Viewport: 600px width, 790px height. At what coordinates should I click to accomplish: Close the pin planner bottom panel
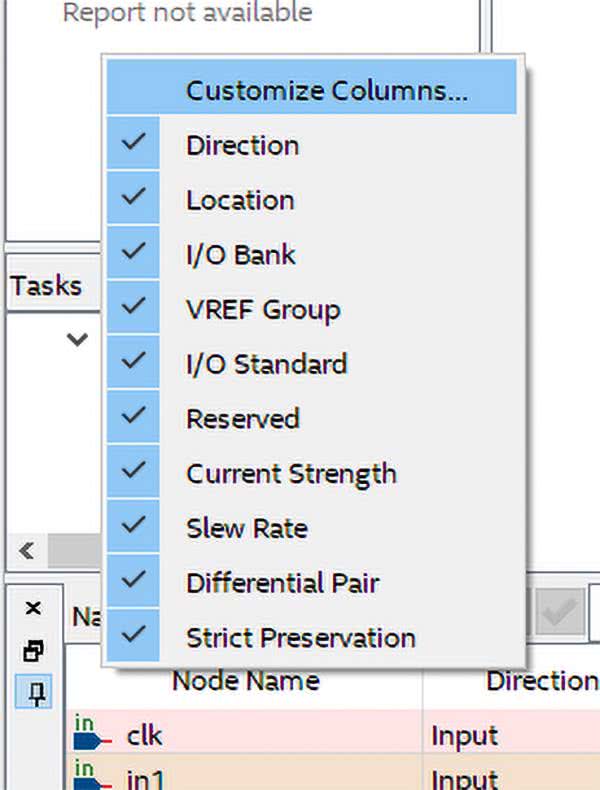(x=33, y=608)
